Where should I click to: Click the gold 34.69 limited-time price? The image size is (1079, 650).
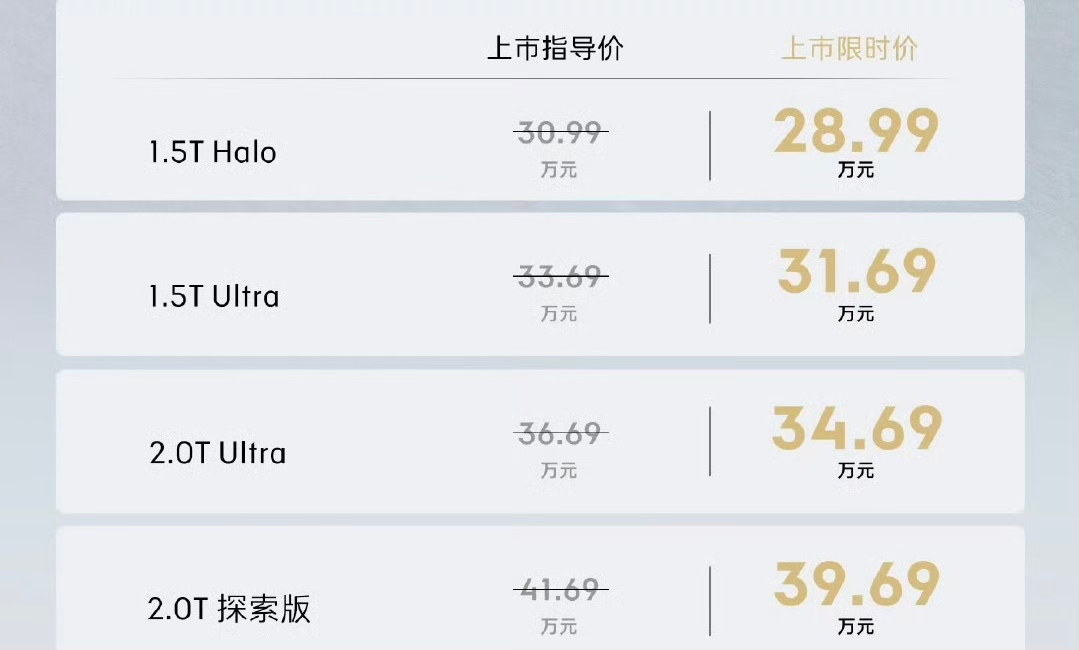857,428
